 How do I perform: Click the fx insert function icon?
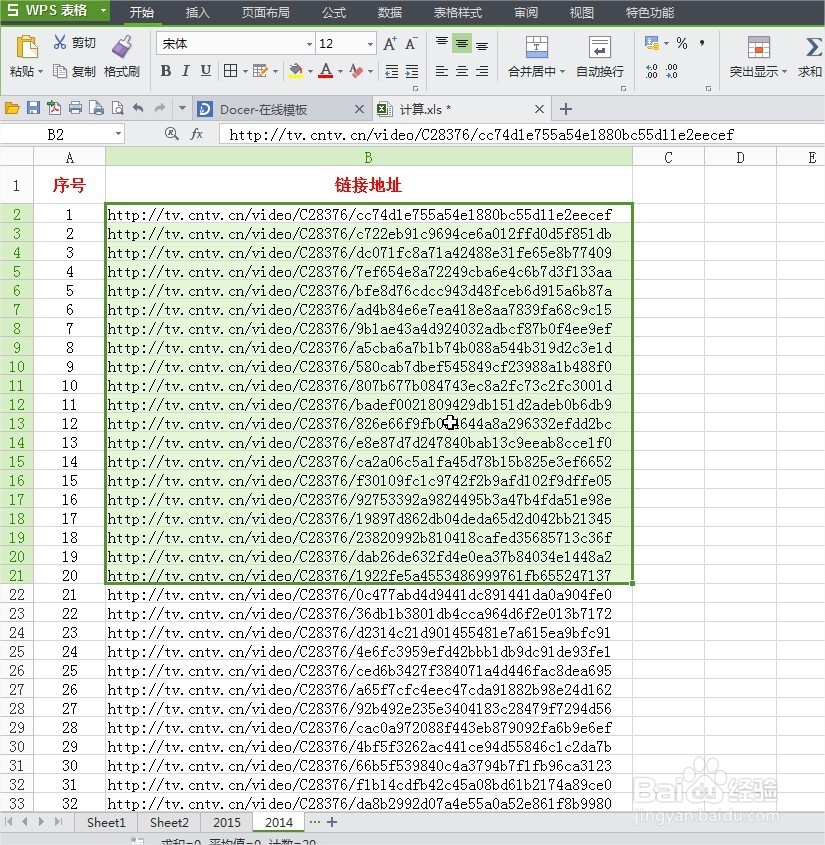(197, 134)
